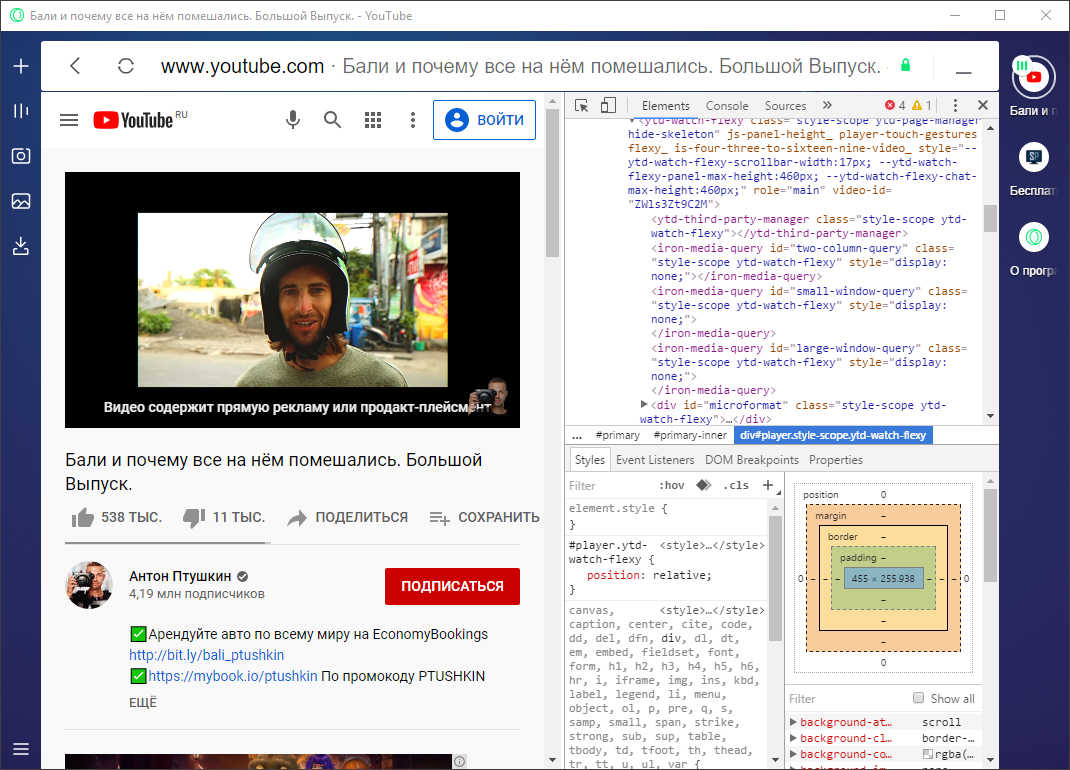Click the browser sidebar screenshot camera icon
Image resolution: width=1070 pixels, height=770 pixels.
pos(21,156)
